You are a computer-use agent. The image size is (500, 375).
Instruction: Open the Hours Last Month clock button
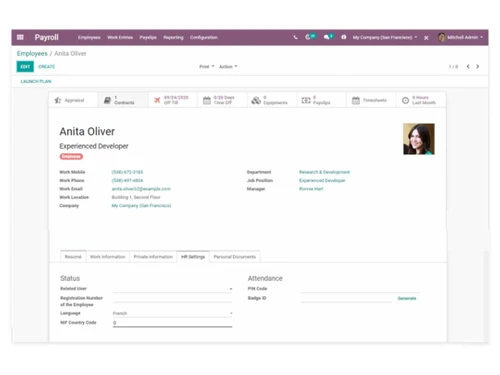pos(421,100)
